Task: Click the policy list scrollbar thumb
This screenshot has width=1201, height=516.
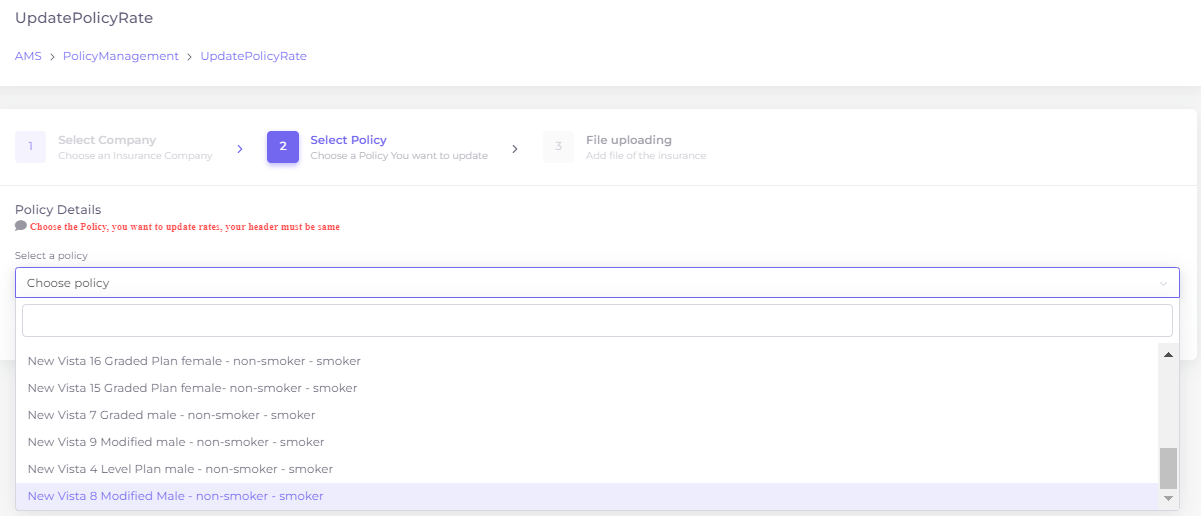Action: point(1168,467)
